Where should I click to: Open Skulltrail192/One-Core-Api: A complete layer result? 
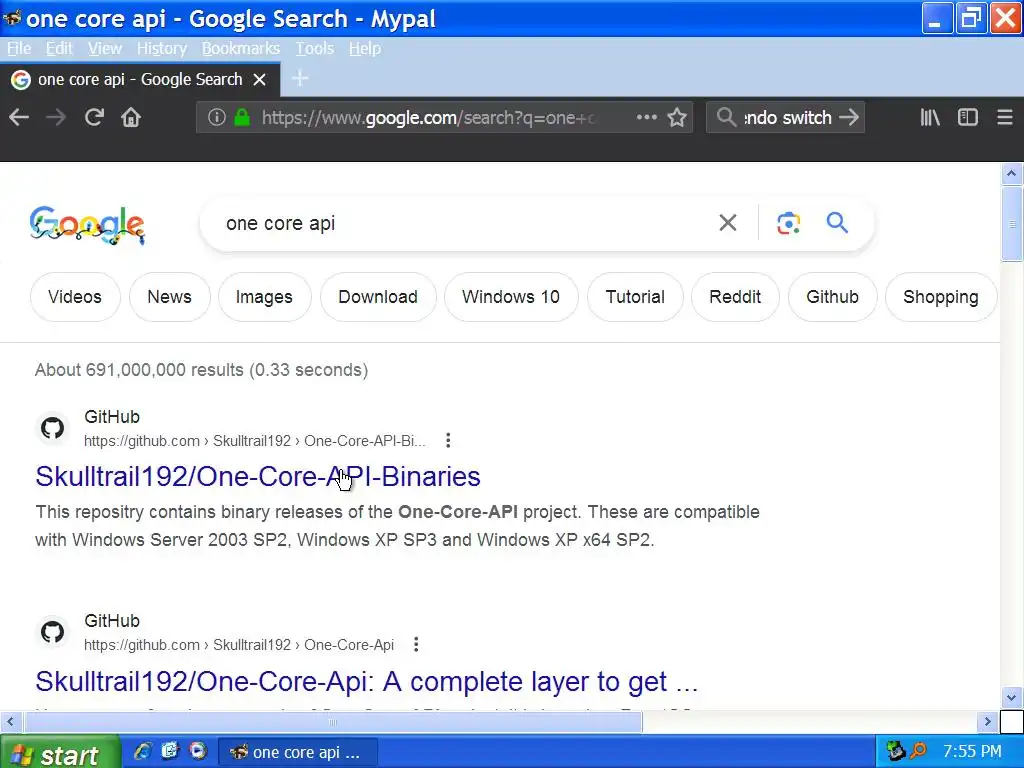pyautogui.click(x=367, y=682)
